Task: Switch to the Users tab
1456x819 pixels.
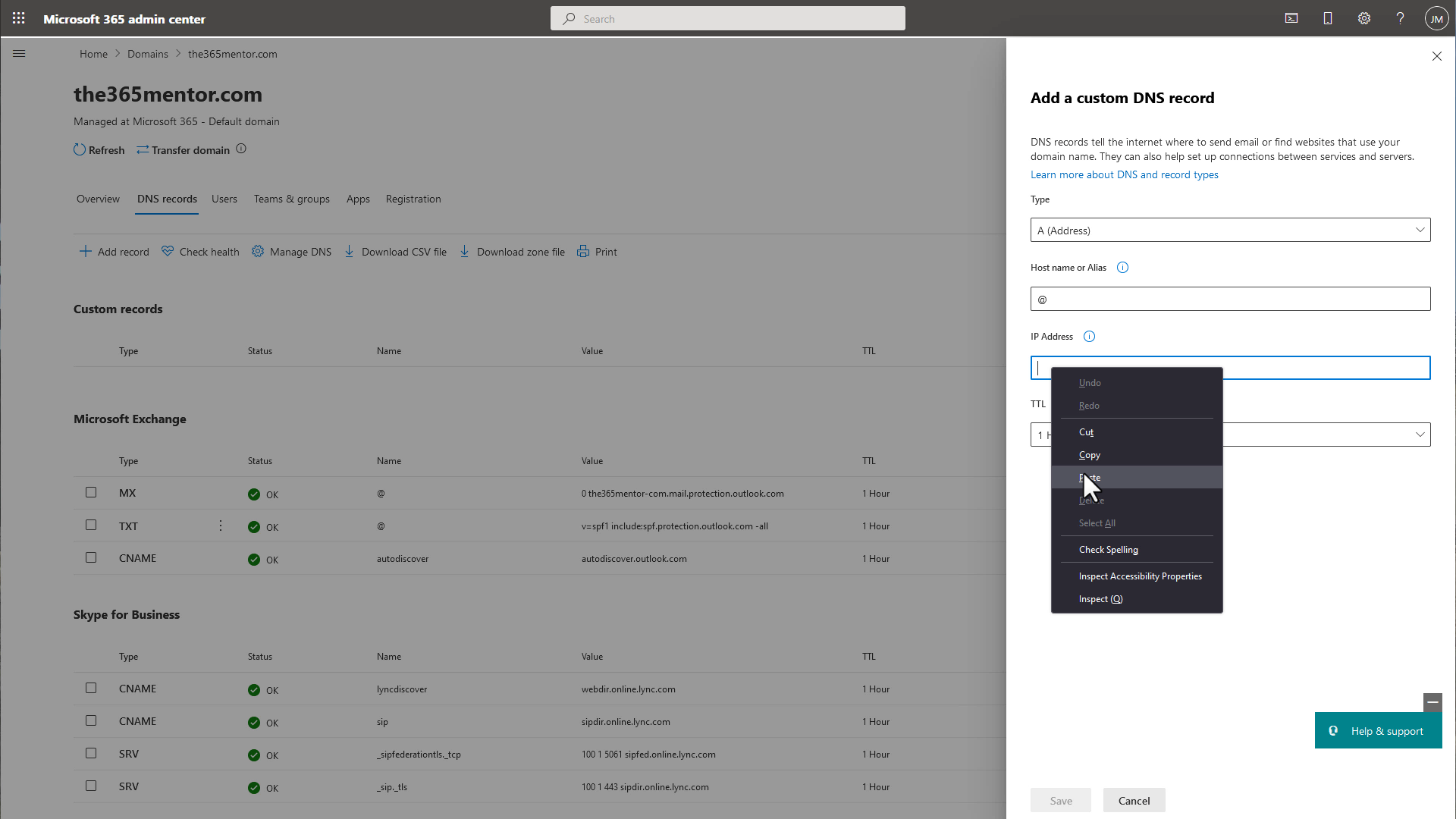Action: [x=224, y=199]
